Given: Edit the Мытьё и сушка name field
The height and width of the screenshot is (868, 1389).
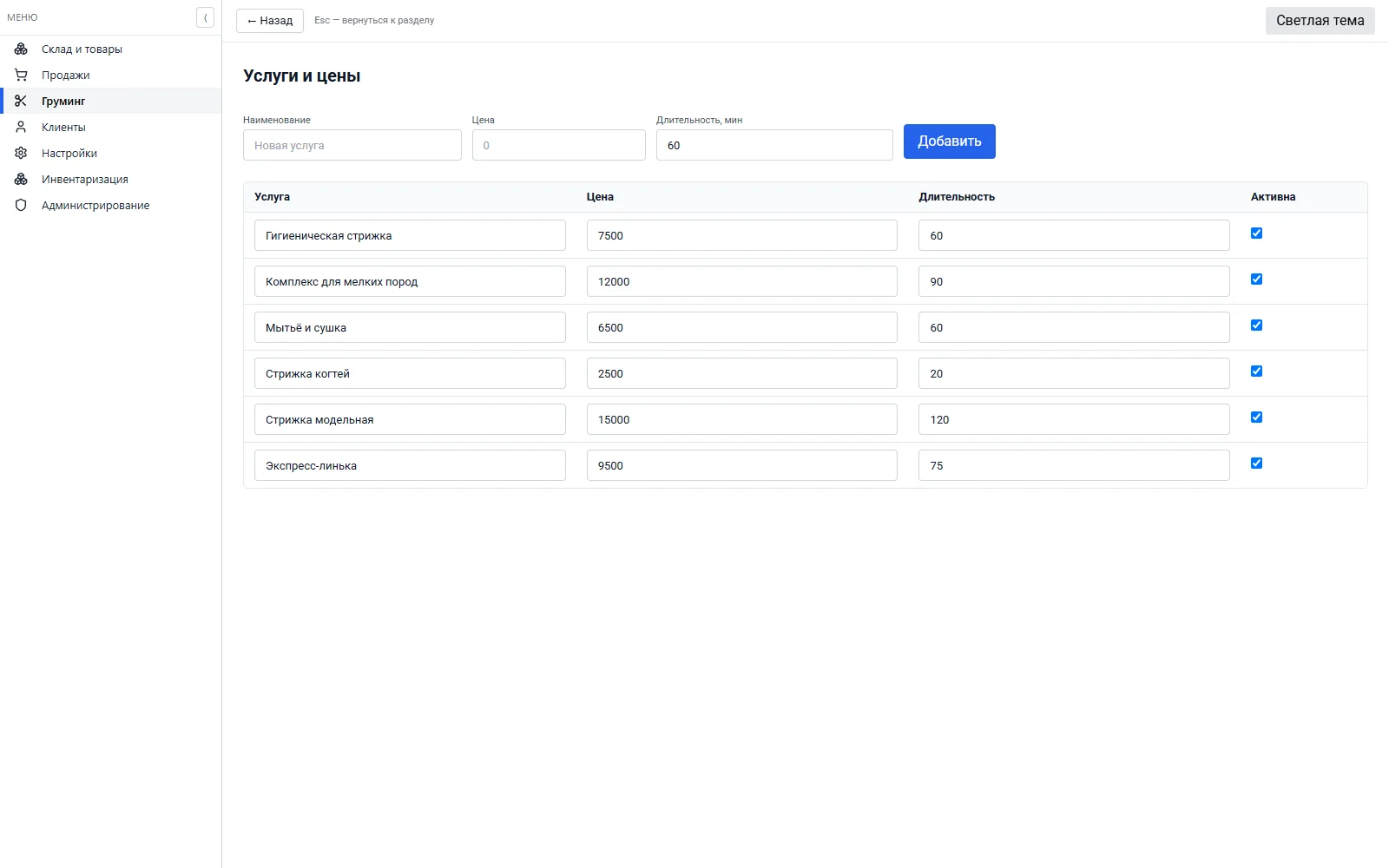Looking at the screenshot, I should tap(410, 327).
